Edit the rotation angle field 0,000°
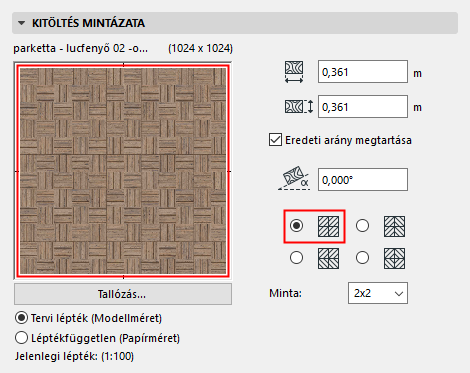 click(x=363, y=180)
